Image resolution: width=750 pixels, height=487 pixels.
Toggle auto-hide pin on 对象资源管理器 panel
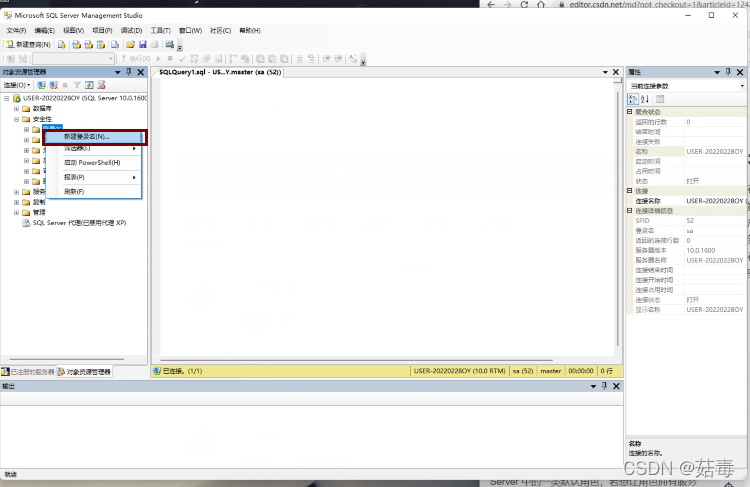click(129, 72)
